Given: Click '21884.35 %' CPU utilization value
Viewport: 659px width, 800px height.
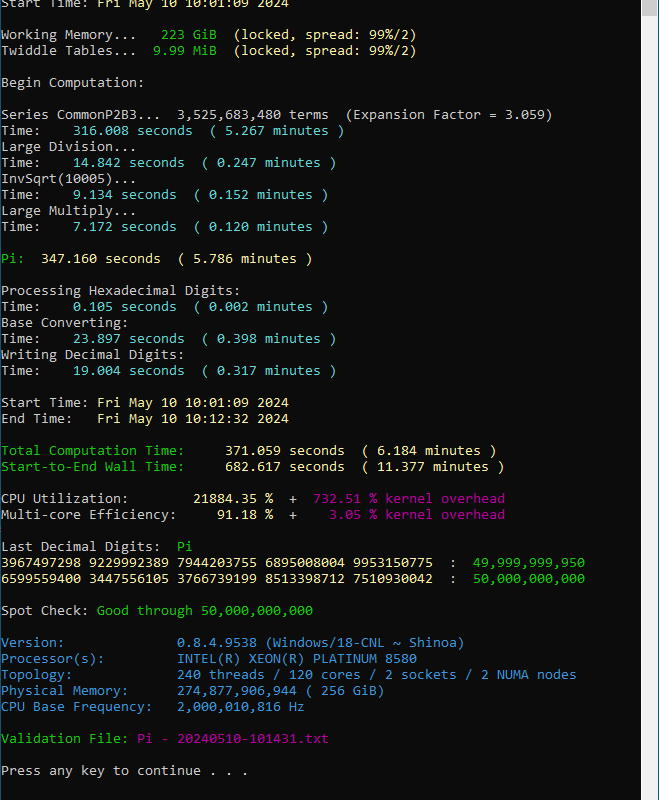Looking at the screenshot, I should 233,498.
